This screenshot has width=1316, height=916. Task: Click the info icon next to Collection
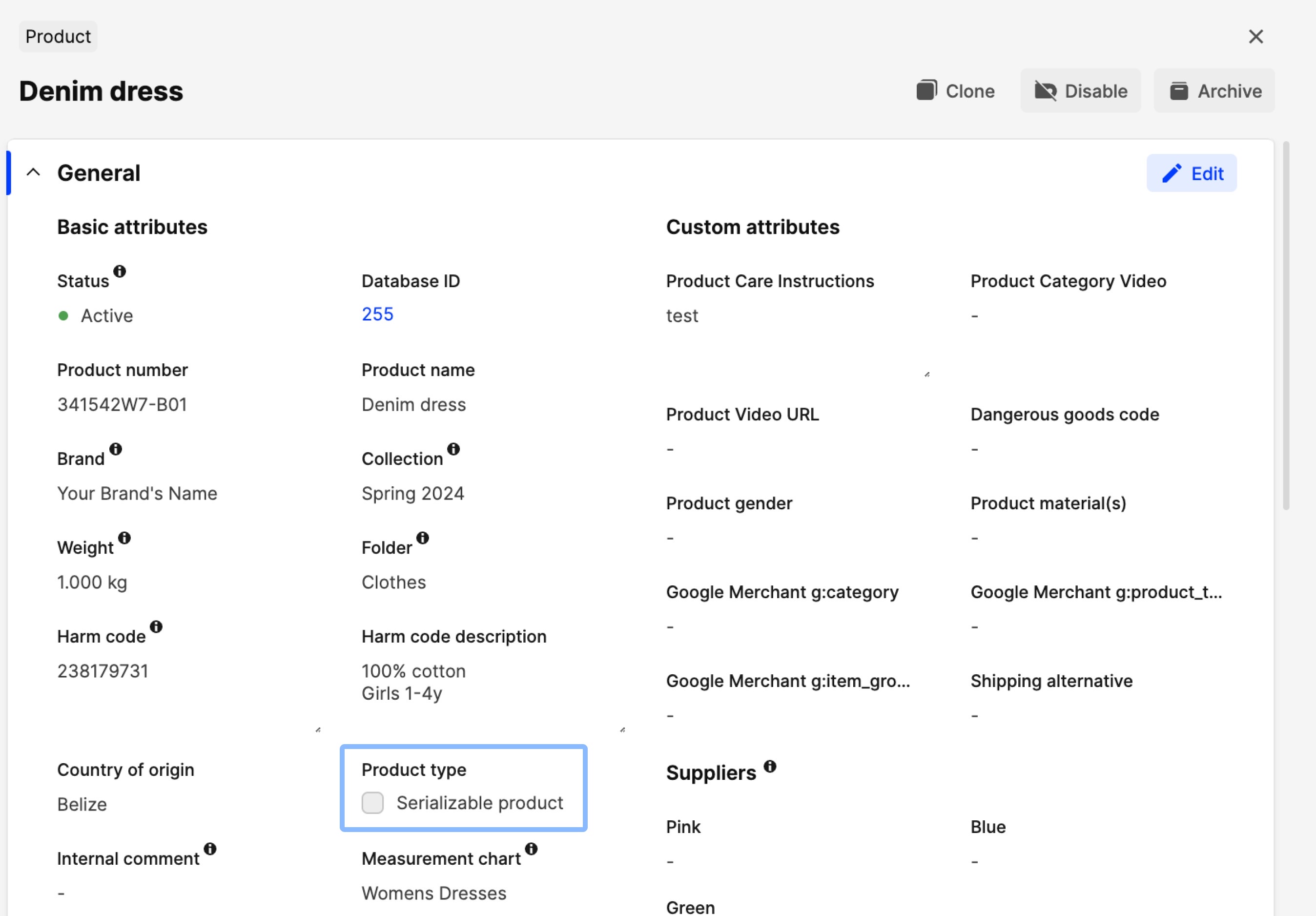[x=453, y=449]
